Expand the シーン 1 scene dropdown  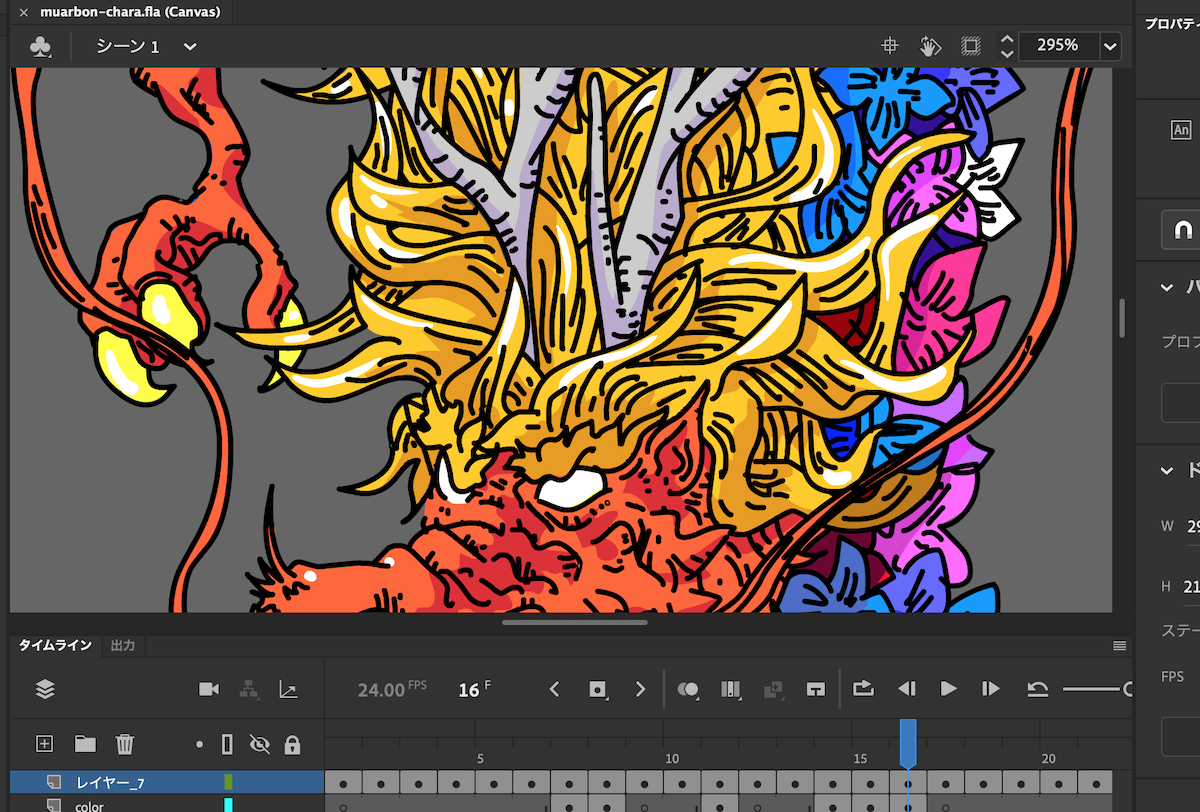pyautogui.click(x=190, y=46)
